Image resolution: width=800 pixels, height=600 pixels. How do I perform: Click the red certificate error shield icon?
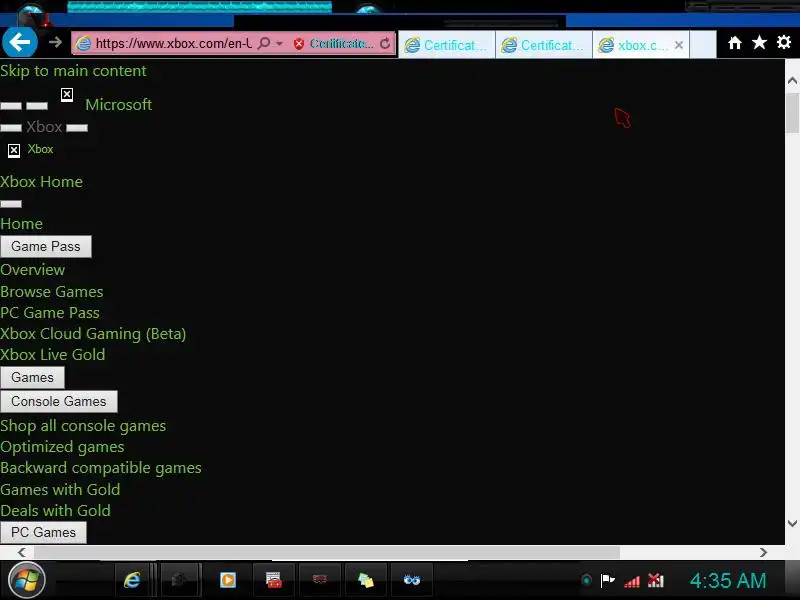(299, 44)
